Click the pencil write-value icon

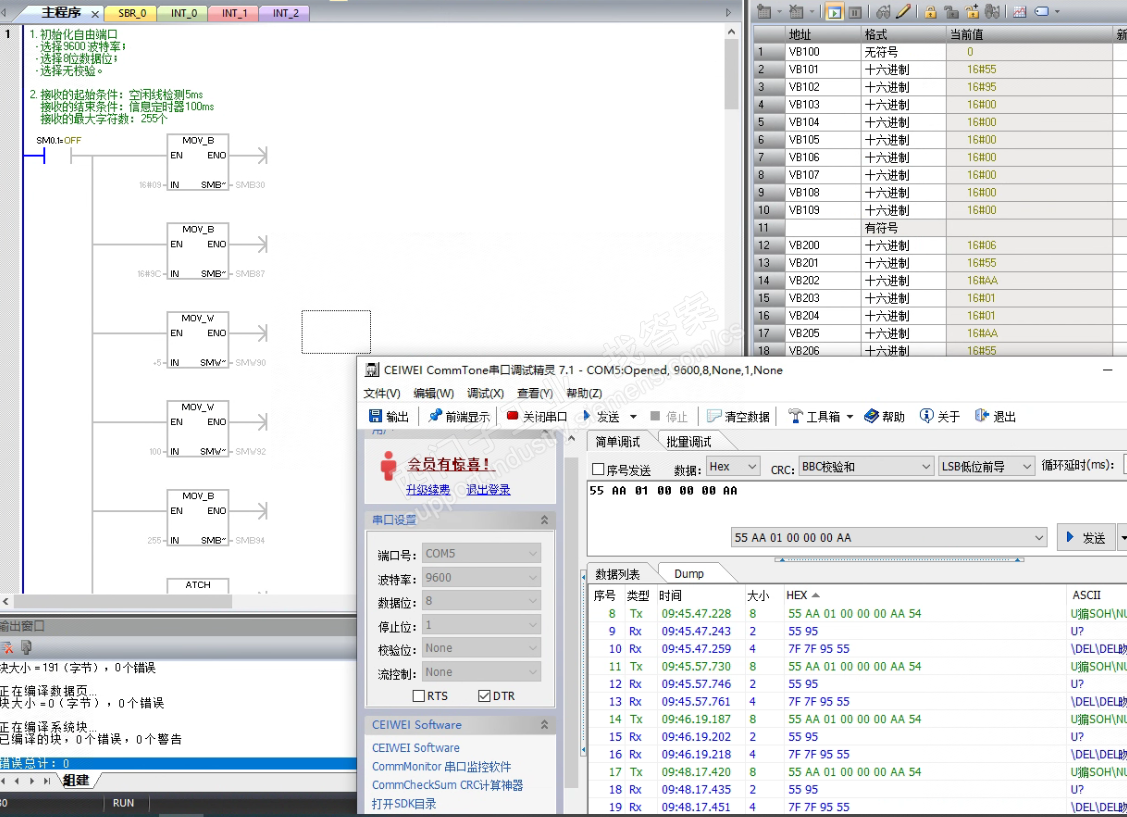(903, 12)
